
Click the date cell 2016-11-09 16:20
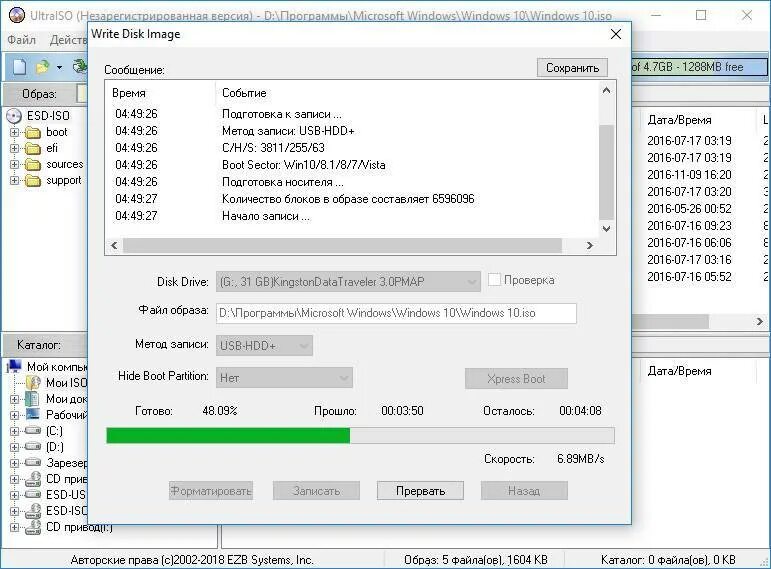pos(689,175)
